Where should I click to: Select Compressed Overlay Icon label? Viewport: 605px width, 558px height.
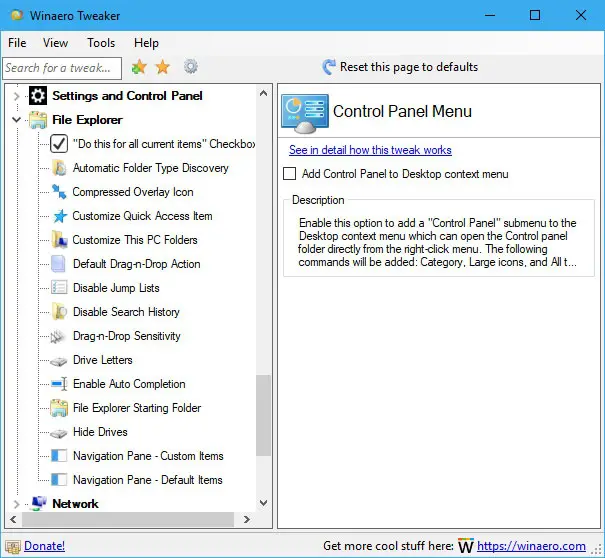coord(133,192)
